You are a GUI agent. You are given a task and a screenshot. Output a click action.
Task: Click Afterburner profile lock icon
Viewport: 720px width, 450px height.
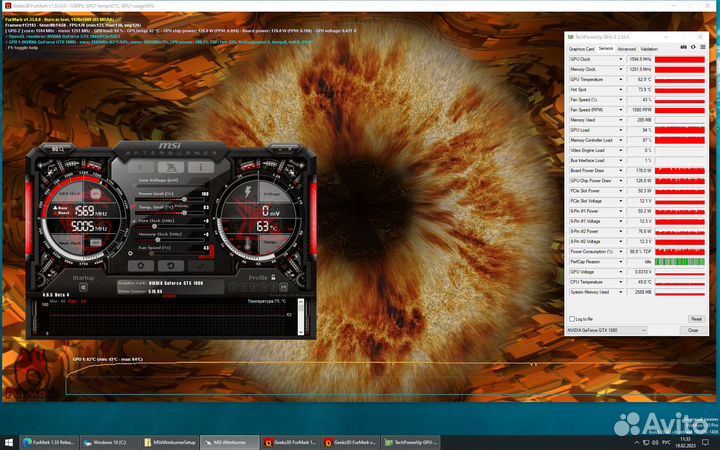pos(274,277)
